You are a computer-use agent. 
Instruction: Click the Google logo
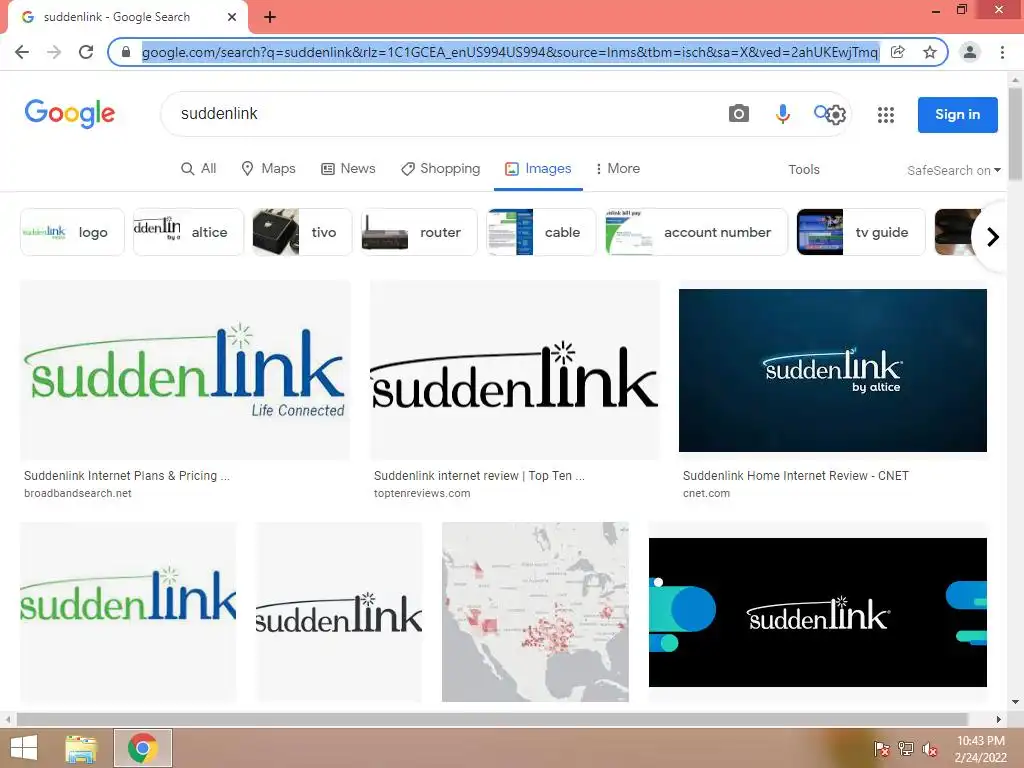70,114
